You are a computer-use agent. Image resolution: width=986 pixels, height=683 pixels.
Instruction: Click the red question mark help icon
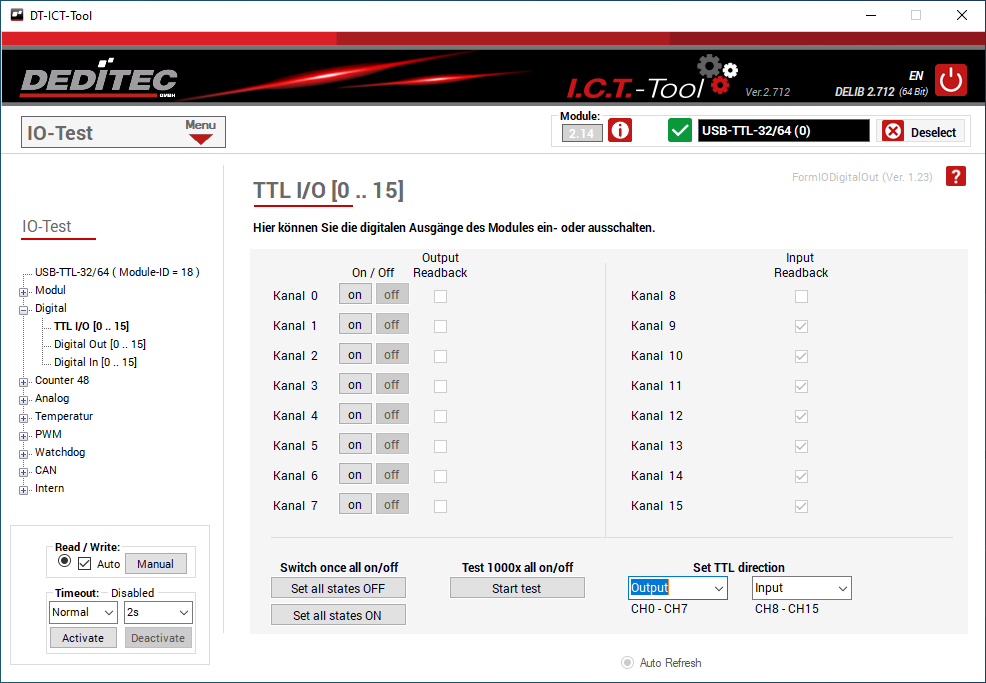click(956, 176)
